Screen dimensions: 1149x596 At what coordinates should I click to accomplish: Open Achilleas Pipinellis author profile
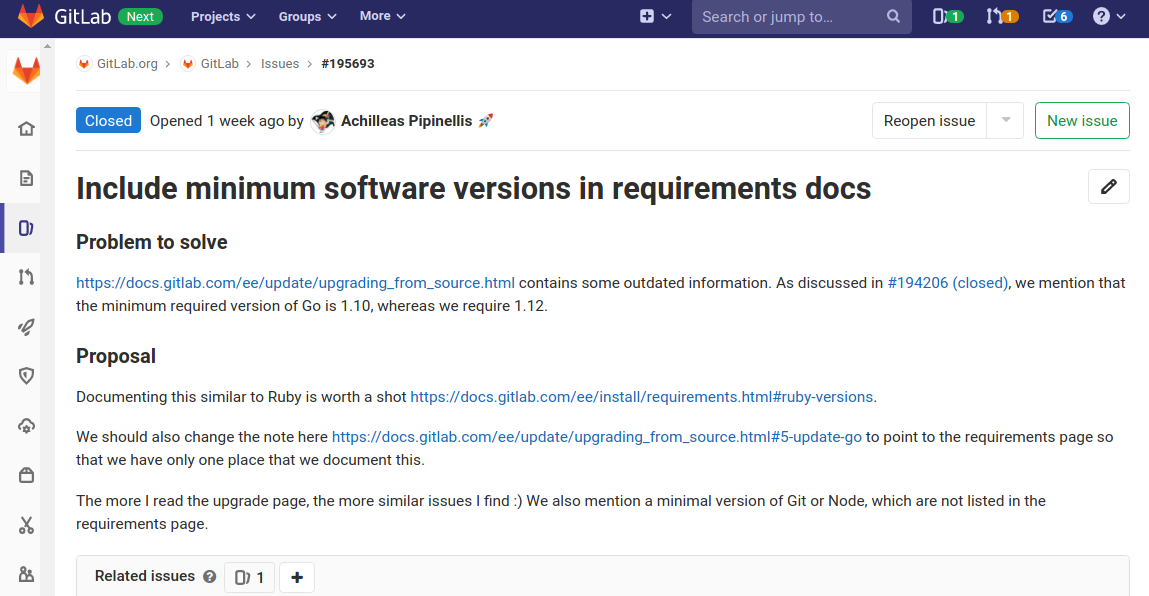point(407,121)
